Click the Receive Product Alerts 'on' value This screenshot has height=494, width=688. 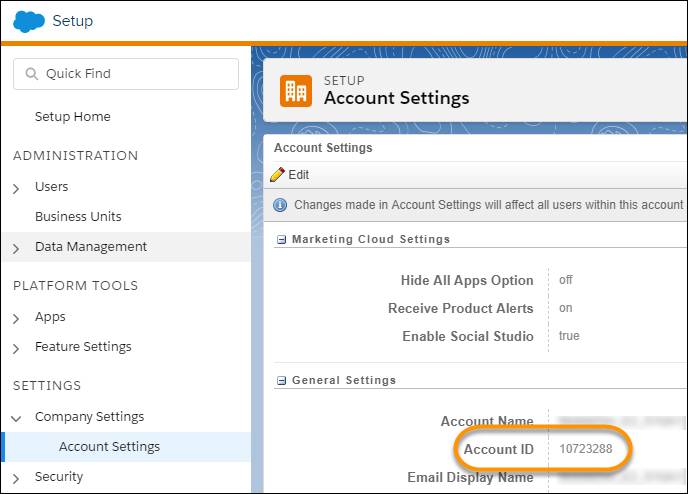(566, 308)
